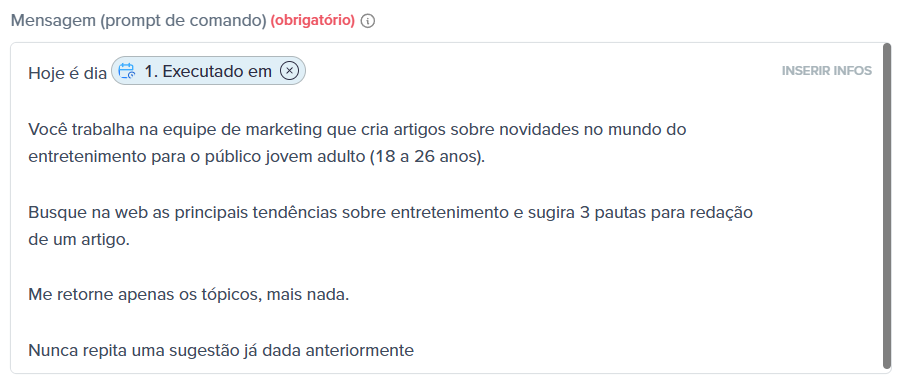Click the calendar icon in the Executado em chip

pos(127,71)
